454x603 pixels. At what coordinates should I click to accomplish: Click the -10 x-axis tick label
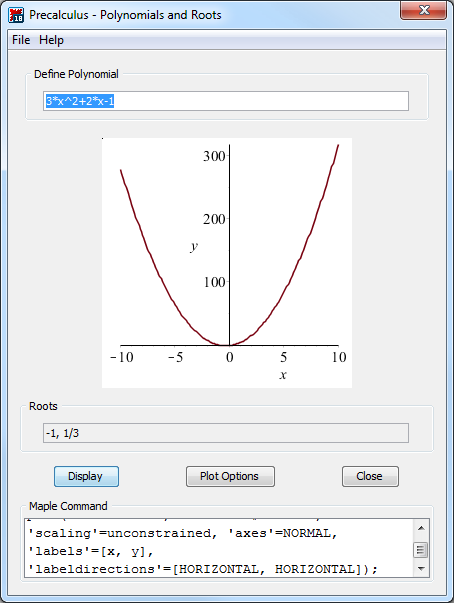pos(122,357)
